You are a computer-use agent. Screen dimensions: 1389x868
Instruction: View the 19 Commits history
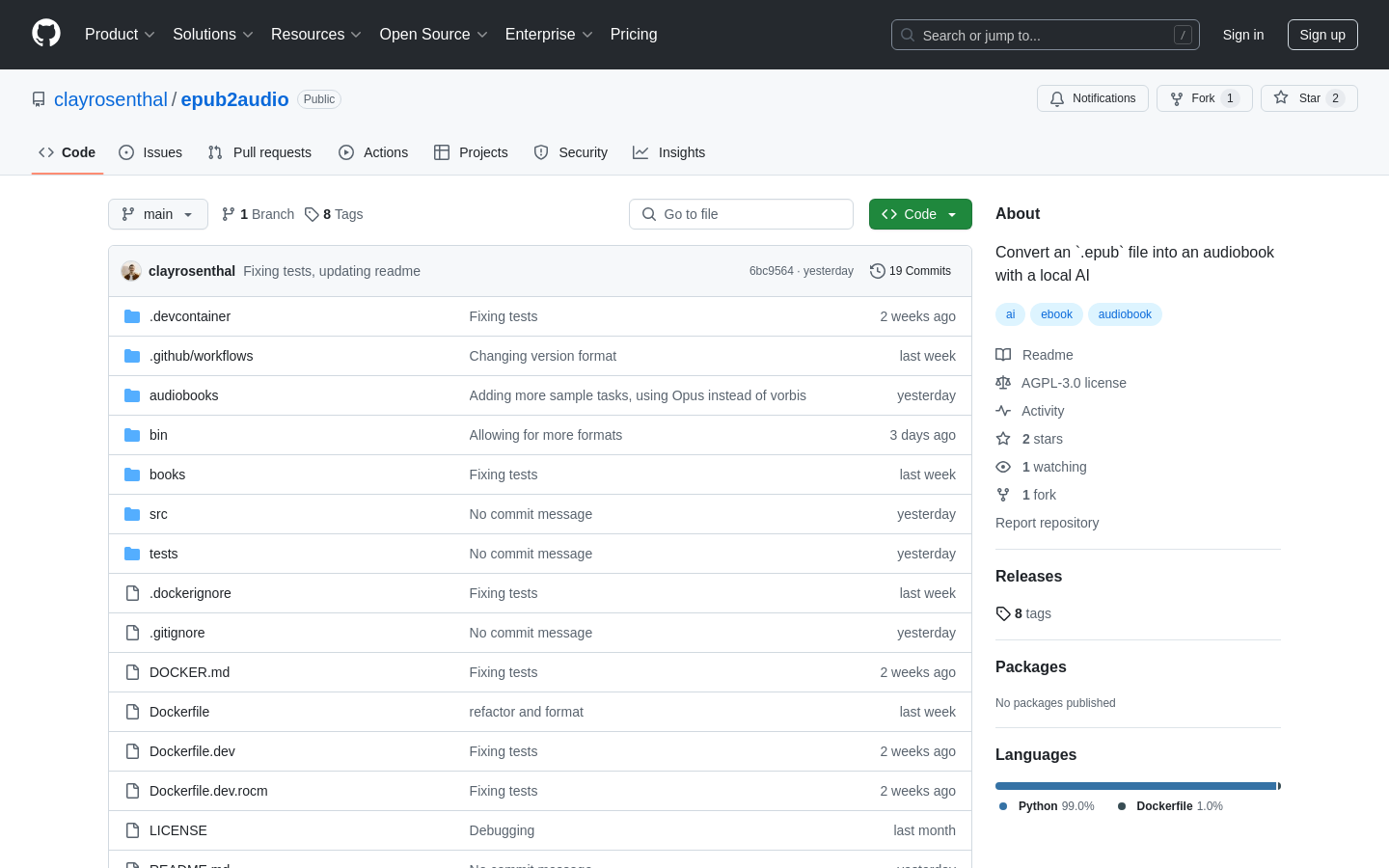[x=911, y=271]
